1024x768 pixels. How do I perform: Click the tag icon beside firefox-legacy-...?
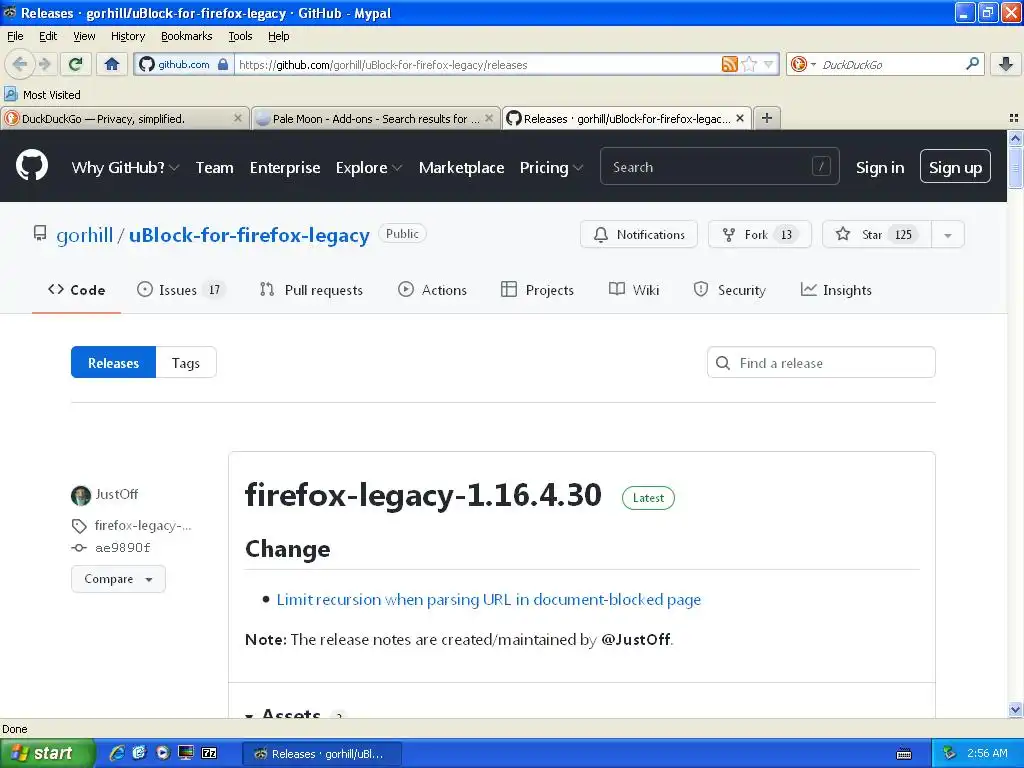pos(79,526)
